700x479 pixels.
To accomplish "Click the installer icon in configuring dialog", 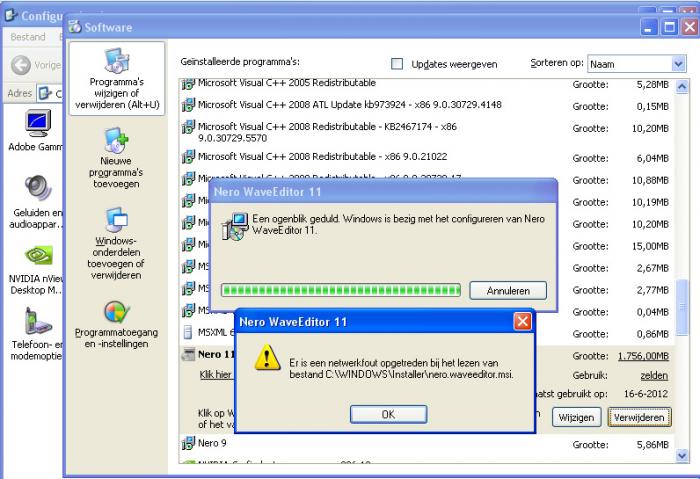I will point(235,227).
